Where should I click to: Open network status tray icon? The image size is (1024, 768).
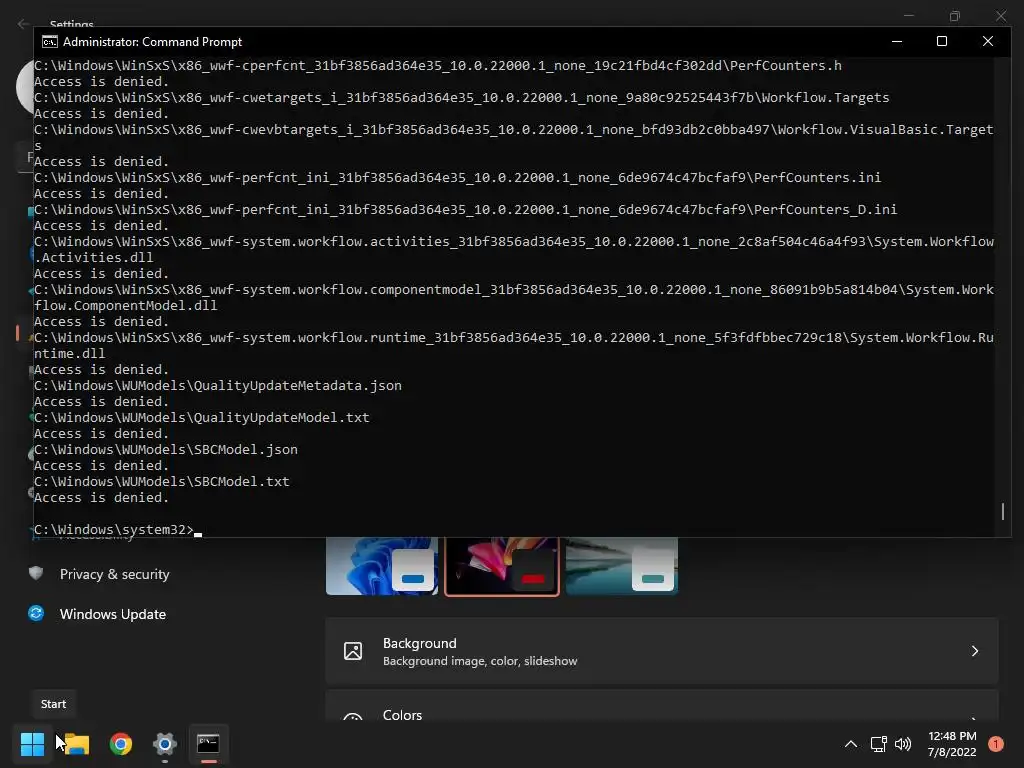coord(878,744)
